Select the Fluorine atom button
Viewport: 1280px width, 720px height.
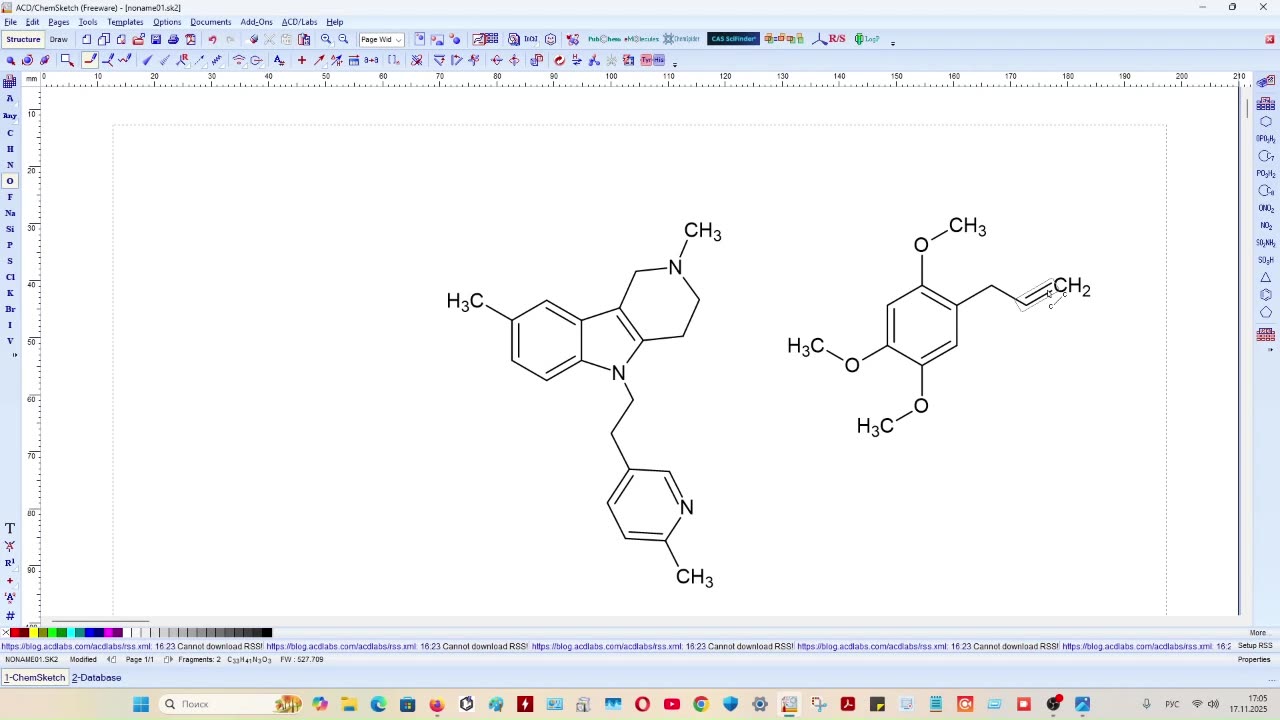[10, 197]
